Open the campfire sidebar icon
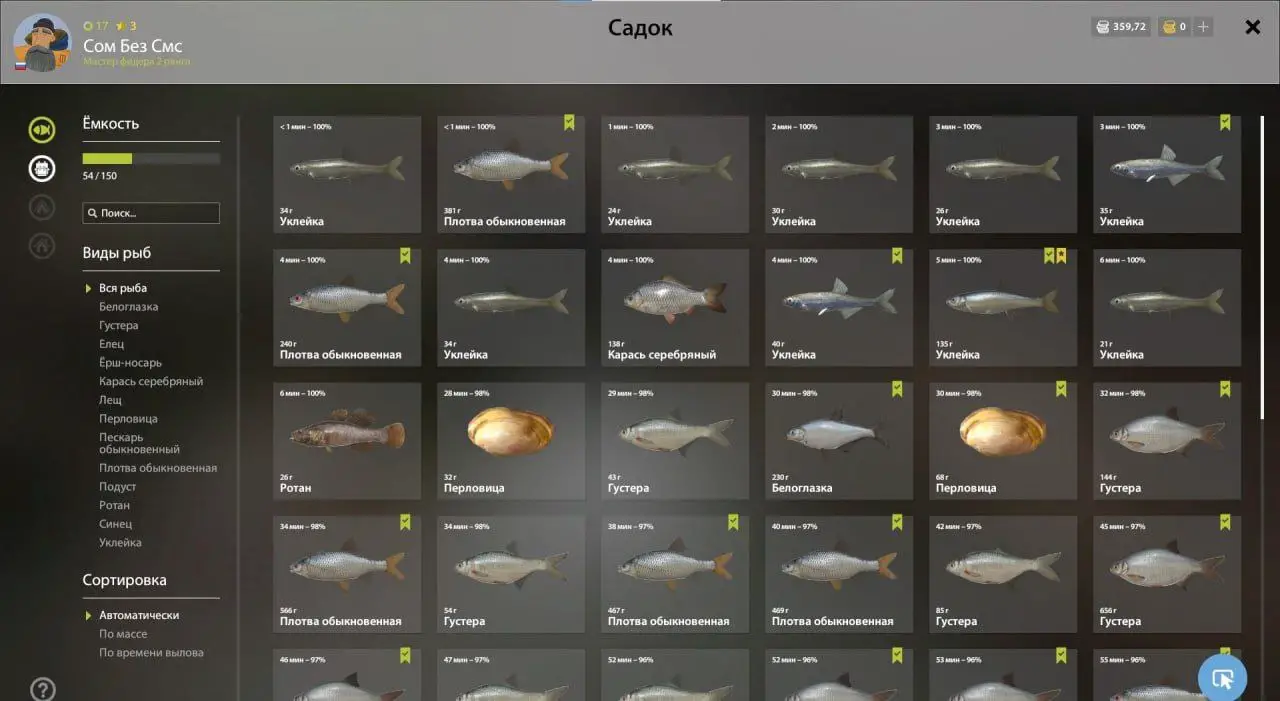This screenshot has height=701, width=1280. (42, 207)
